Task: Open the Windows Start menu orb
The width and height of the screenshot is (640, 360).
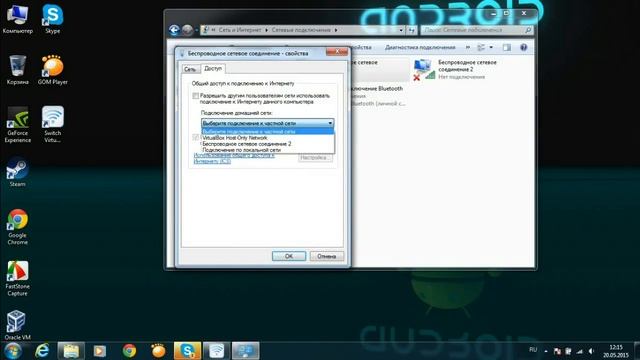Action: 13,351
